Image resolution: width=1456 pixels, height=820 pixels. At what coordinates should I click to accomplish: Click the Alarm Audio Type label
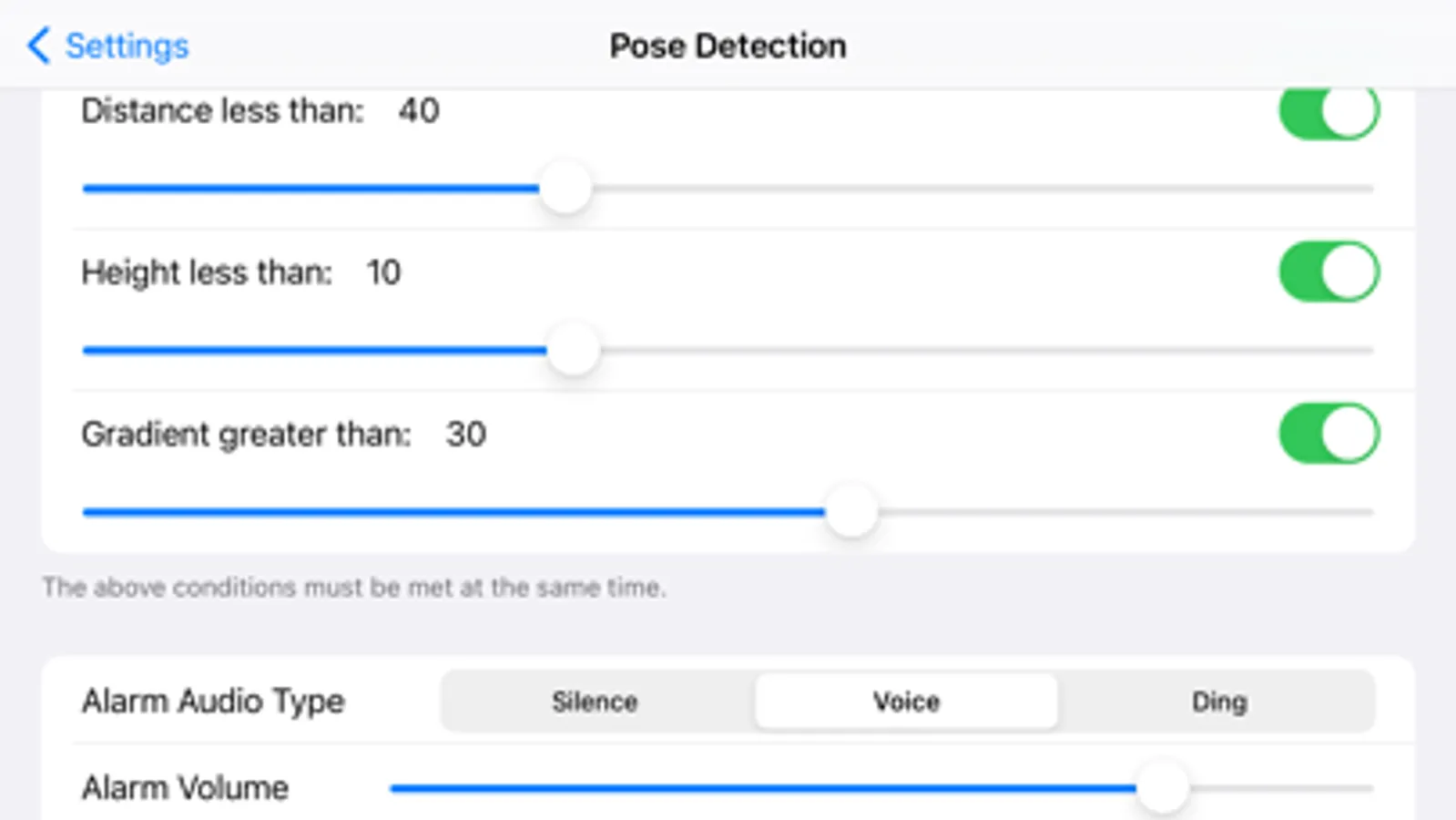(x=213, y=702)
